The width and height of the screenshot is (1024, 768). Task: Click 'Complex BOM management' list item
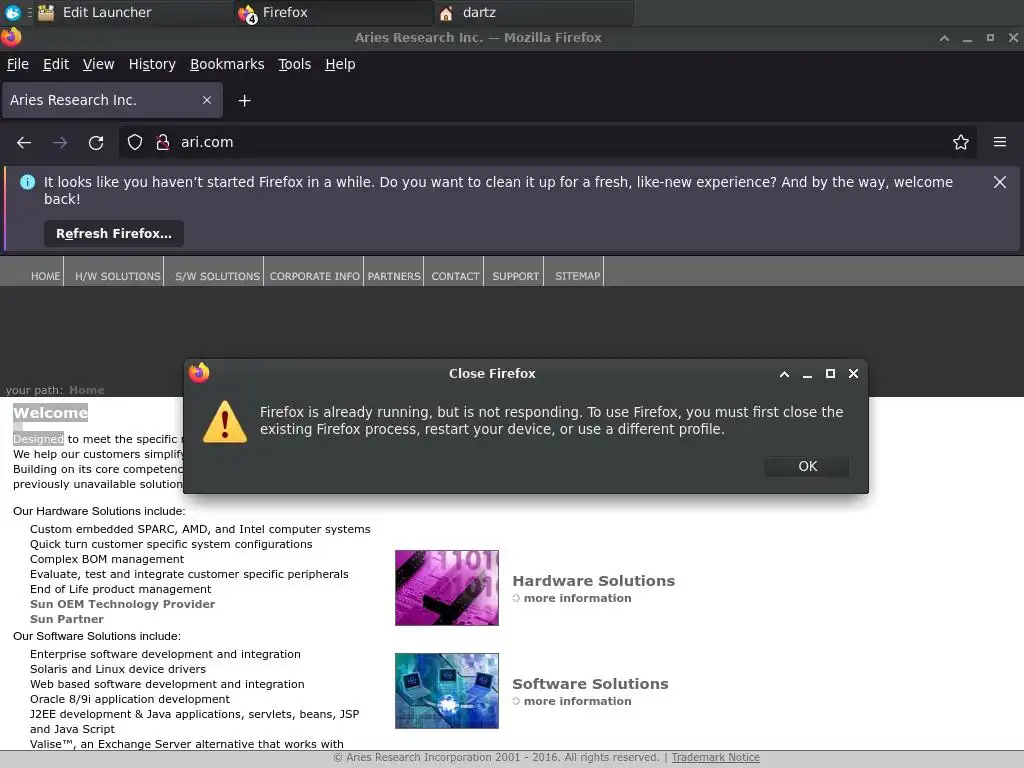(x=107, y=559)
